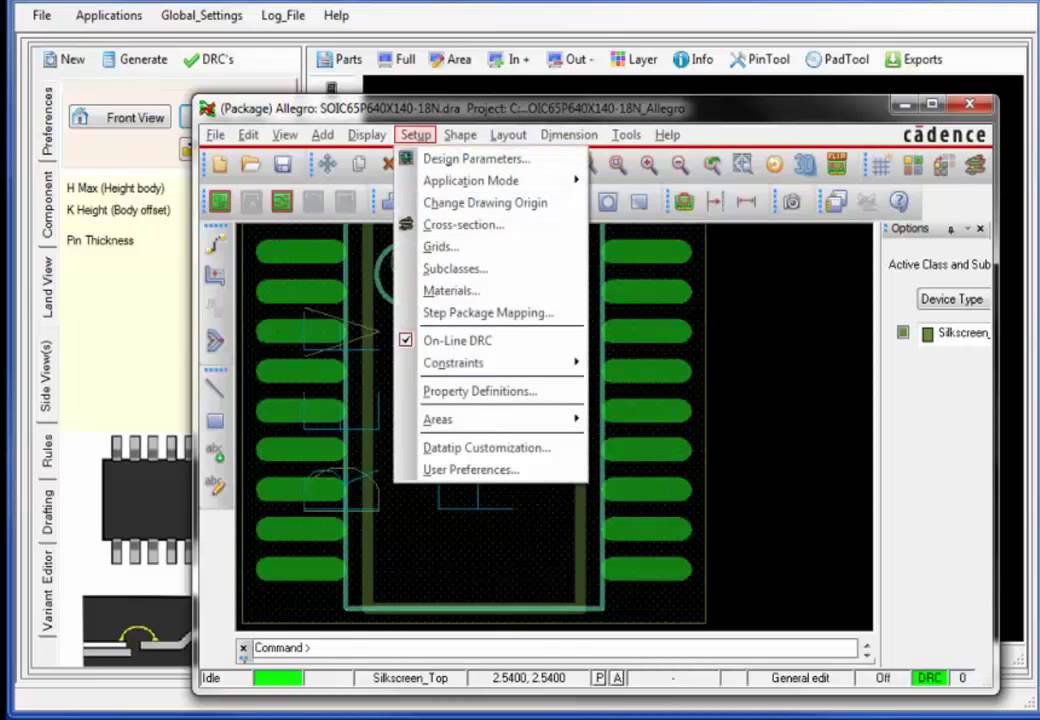Click the Allegro Save disk icon
The width and height of the screenshot is (1040, 720).
tap(283, 164)
